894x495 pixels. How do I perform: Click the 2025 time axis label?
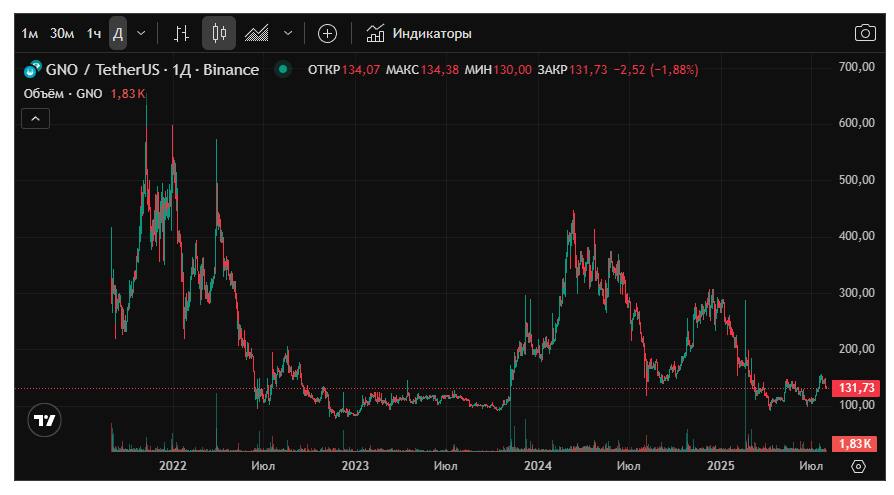721,466
